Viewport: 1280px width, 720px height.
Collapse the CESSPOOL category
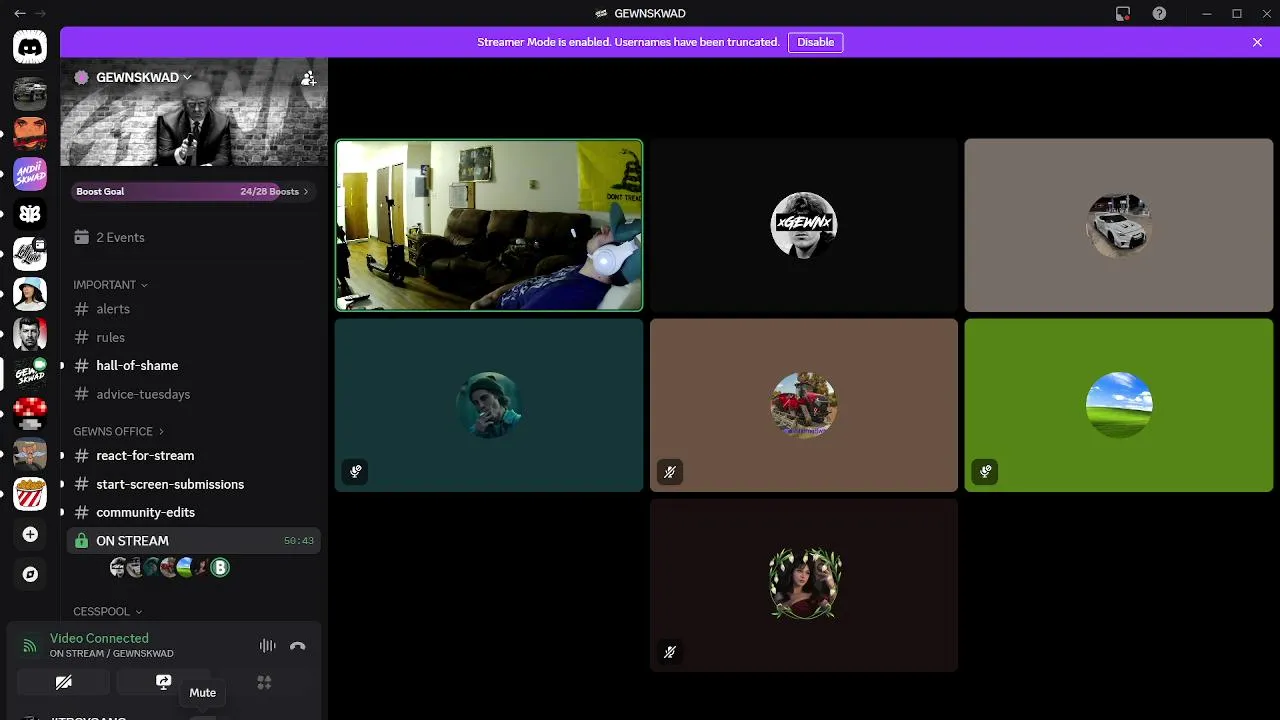point(107,611)
